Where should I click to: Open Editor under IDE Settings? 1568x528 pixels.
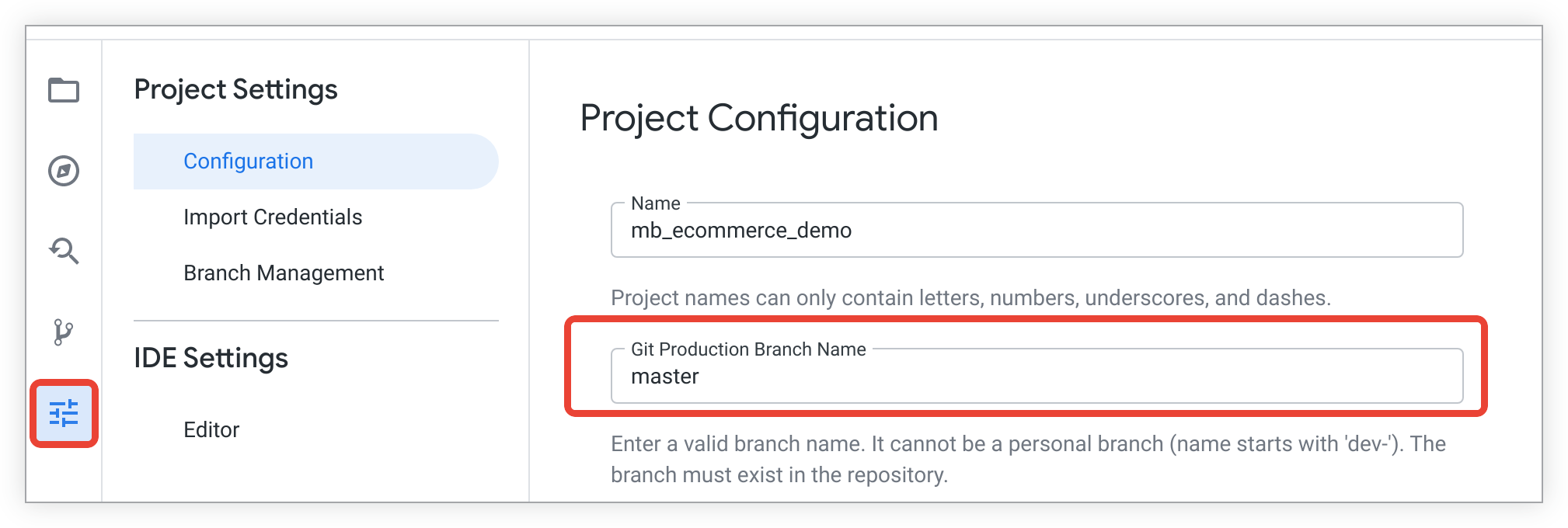coord(211,430)
